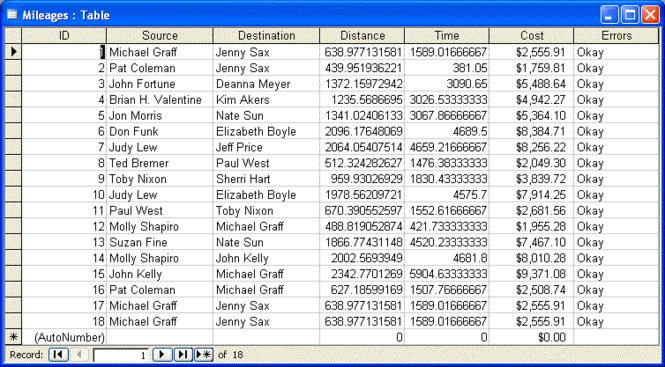This screenshot has height=367, width=665.
Task: Click source cell John Kelly in row 15
Action: pos(159,274)
